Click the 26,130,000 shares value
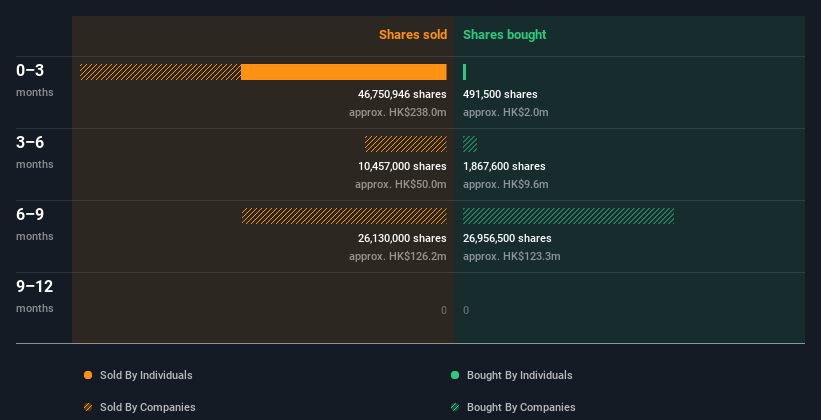The height and width of the screenshot is (420, 821). [x=402, y=238]
